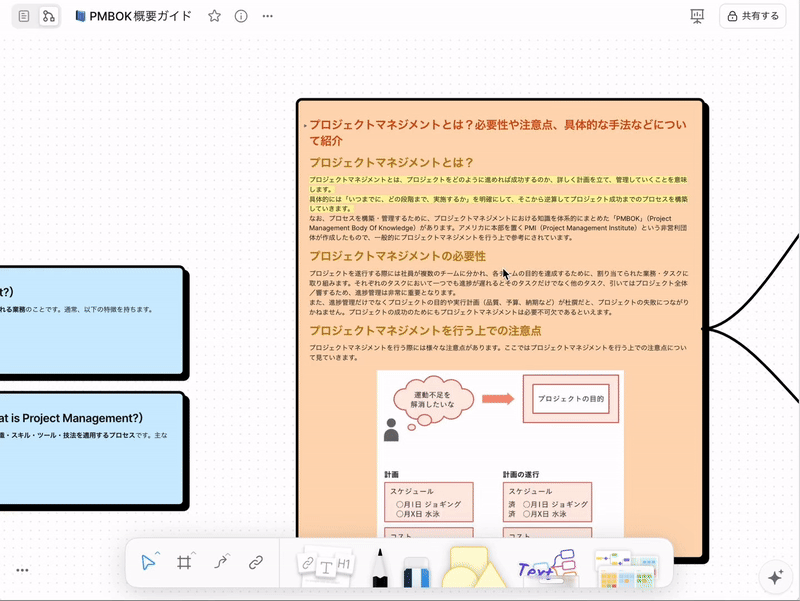Image resolution: width=800 pixels, height=601 pixels.
Task: Switch to document view mode
Action: tap(24, 16)
